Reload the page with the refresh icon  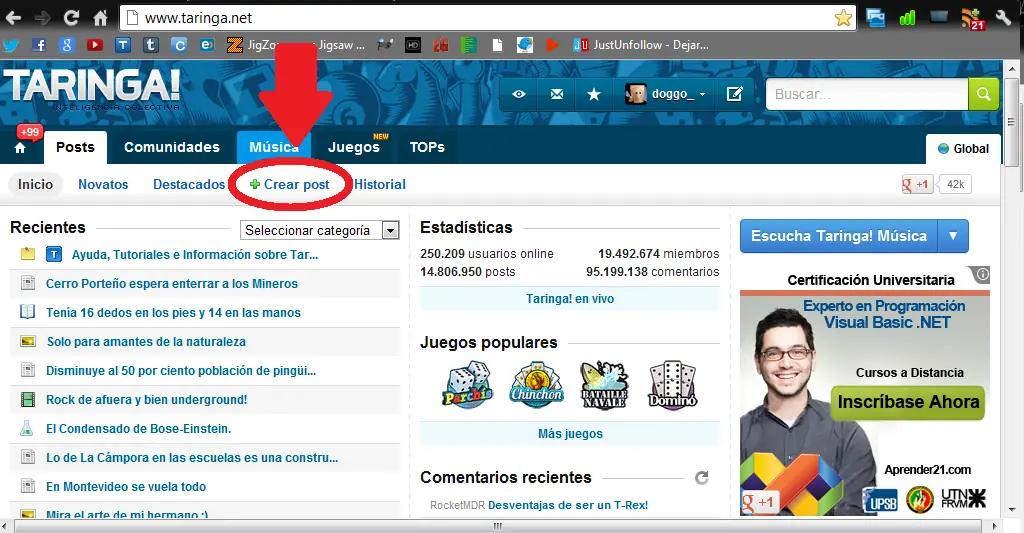coord(71,18)
